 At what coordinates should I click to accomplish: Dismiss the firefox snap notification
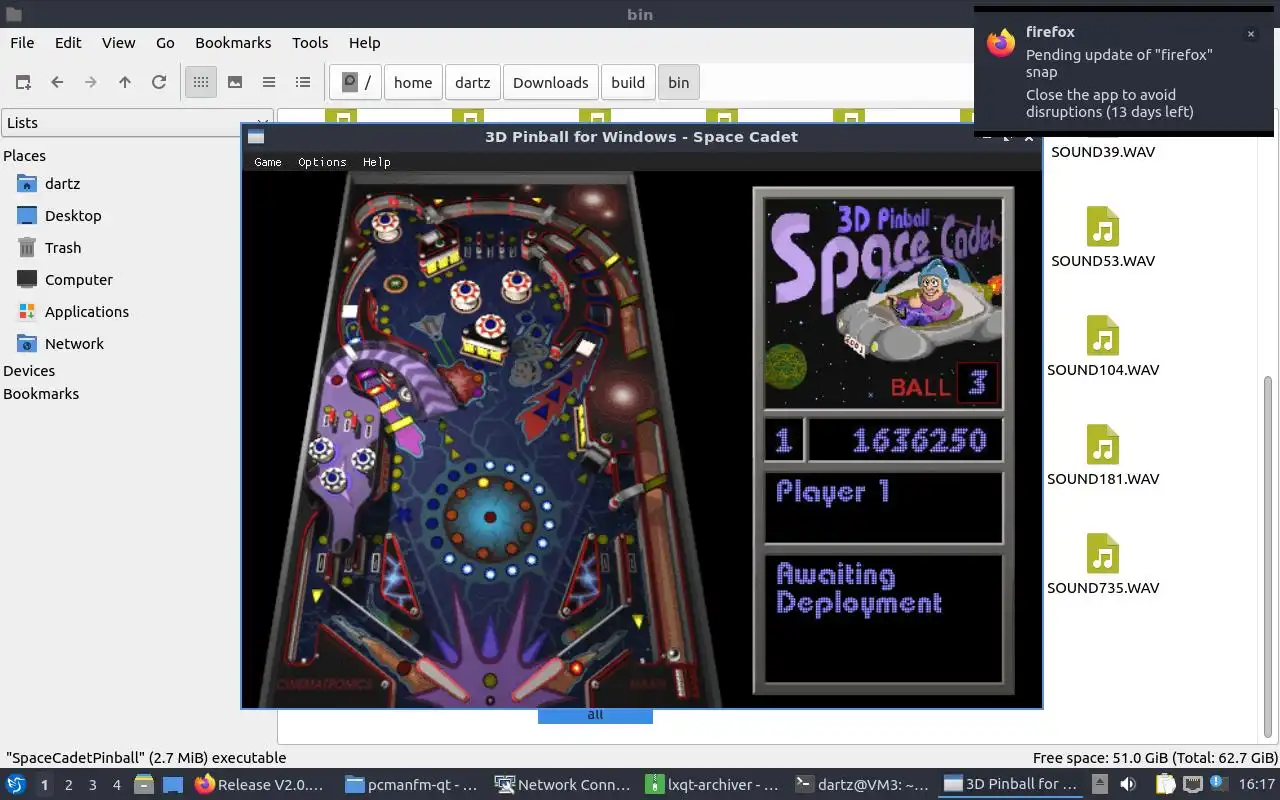1250,34
